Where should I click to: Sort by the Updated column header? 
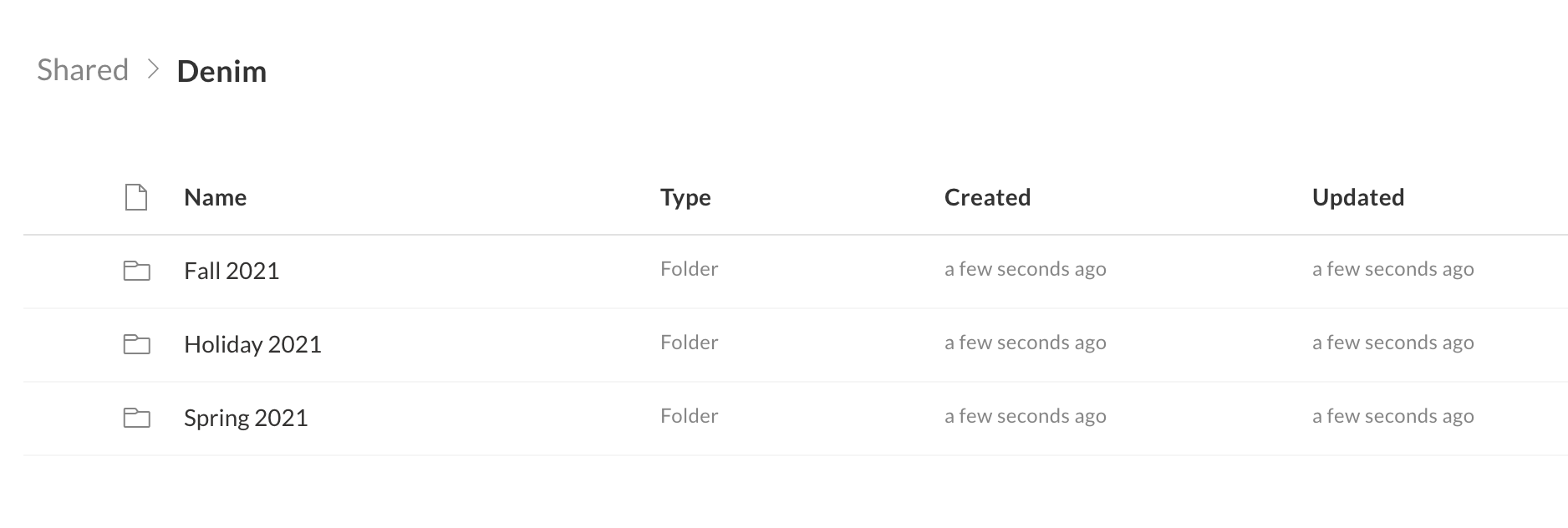pyautogui.click(x=1358, y=198)
